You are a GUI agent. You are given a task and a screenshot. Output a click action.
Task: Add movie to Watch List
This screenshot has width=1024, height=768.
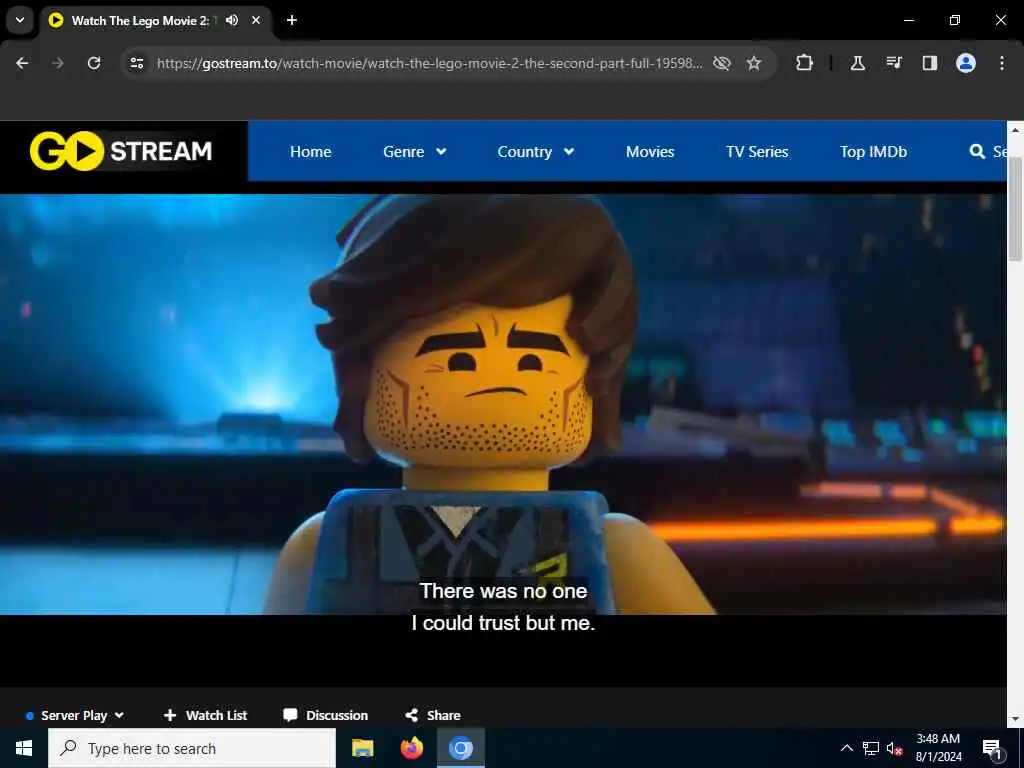tap(205, 715)
